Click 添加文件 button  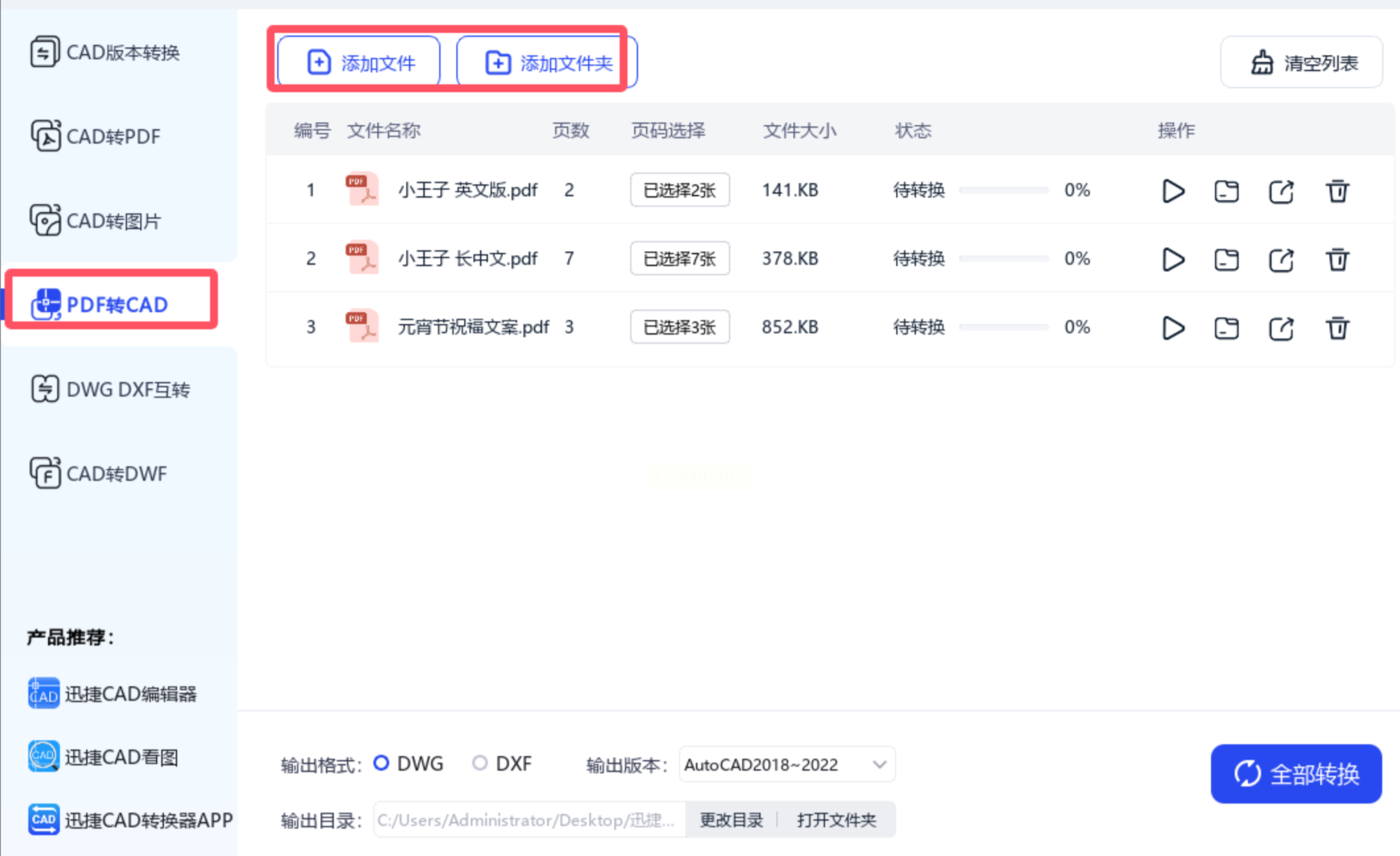(360, 63)
